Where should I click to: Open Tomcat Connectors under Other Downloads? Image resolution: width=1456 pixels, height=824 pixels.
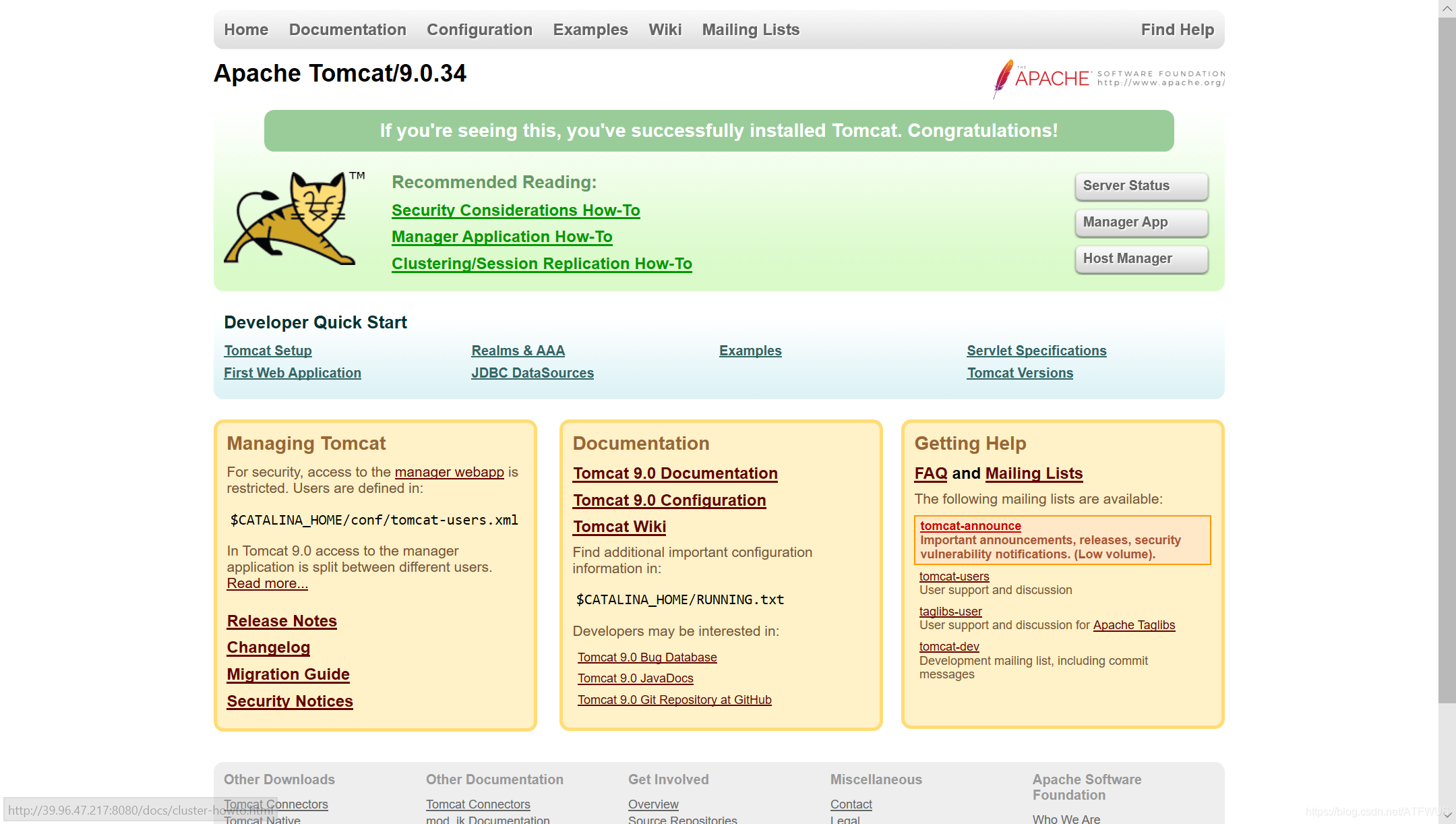point(276,804)
